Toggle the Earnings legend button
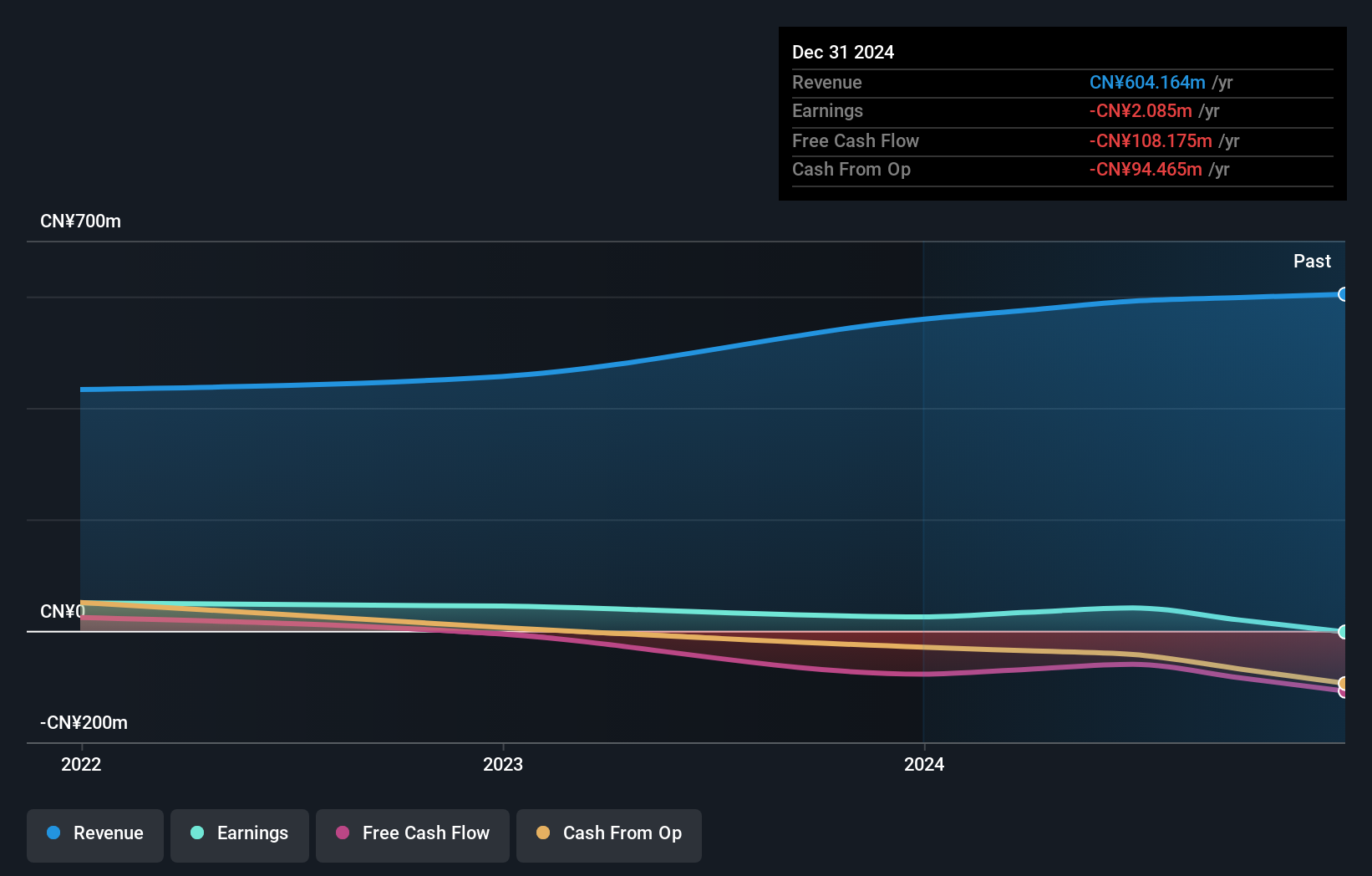1372x876 pixels. (x=240, y=835)
